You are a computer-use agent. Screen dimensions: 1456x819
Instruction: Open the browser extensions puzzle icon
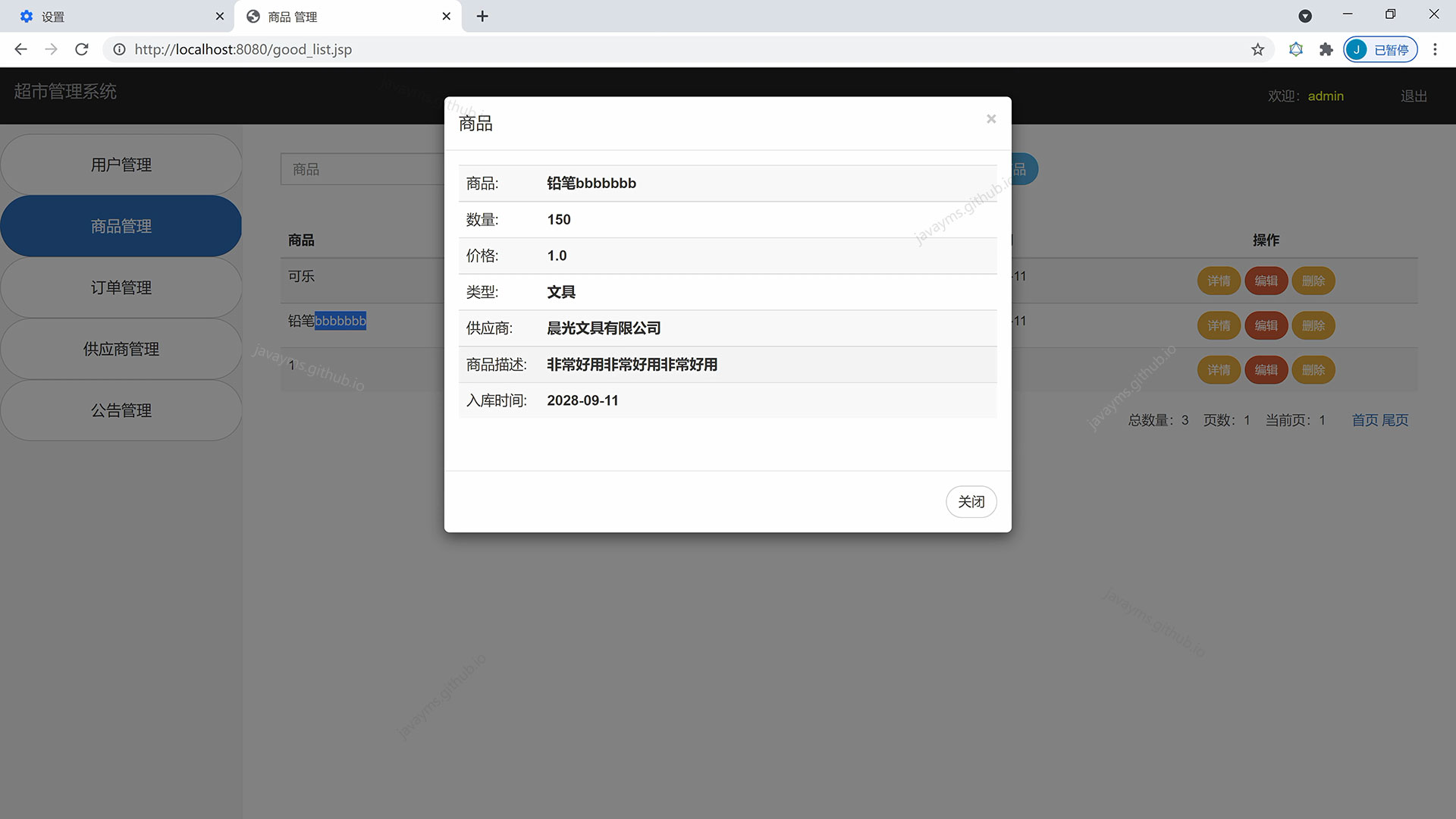[1326, 49]
